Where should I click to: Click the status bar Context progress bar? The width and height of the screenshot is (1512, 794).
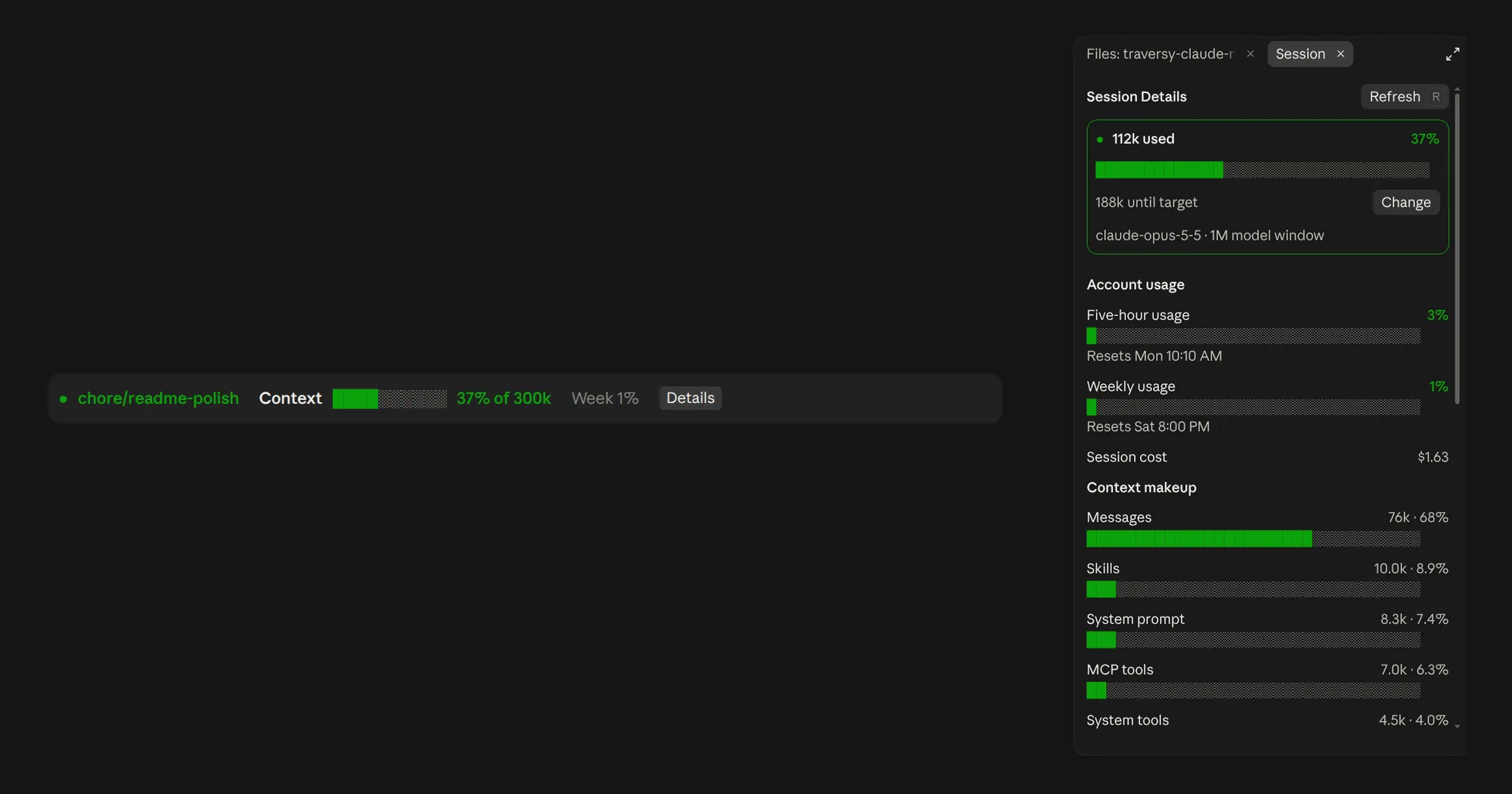(x=389, y=399)
